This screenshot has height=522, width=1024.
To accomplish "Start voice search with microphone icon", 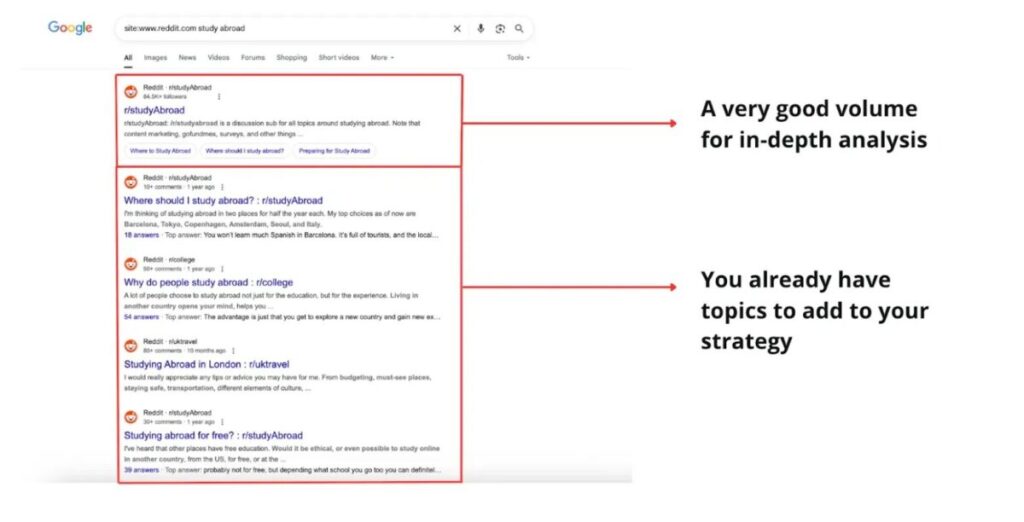I will pyautogui.click(x=481, y=29).
